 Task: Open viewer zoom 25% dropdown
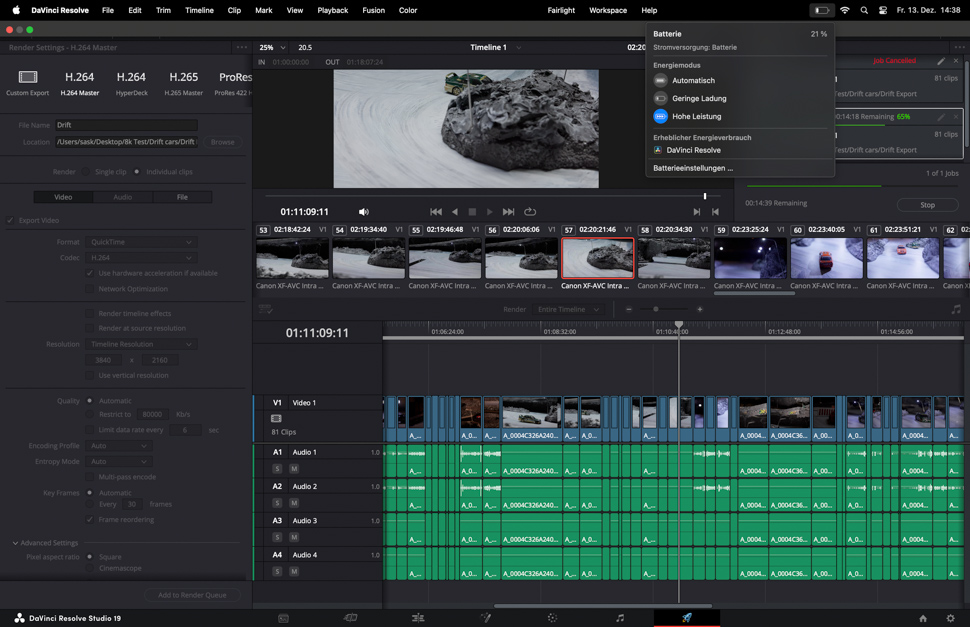click(x=273, y=47)
